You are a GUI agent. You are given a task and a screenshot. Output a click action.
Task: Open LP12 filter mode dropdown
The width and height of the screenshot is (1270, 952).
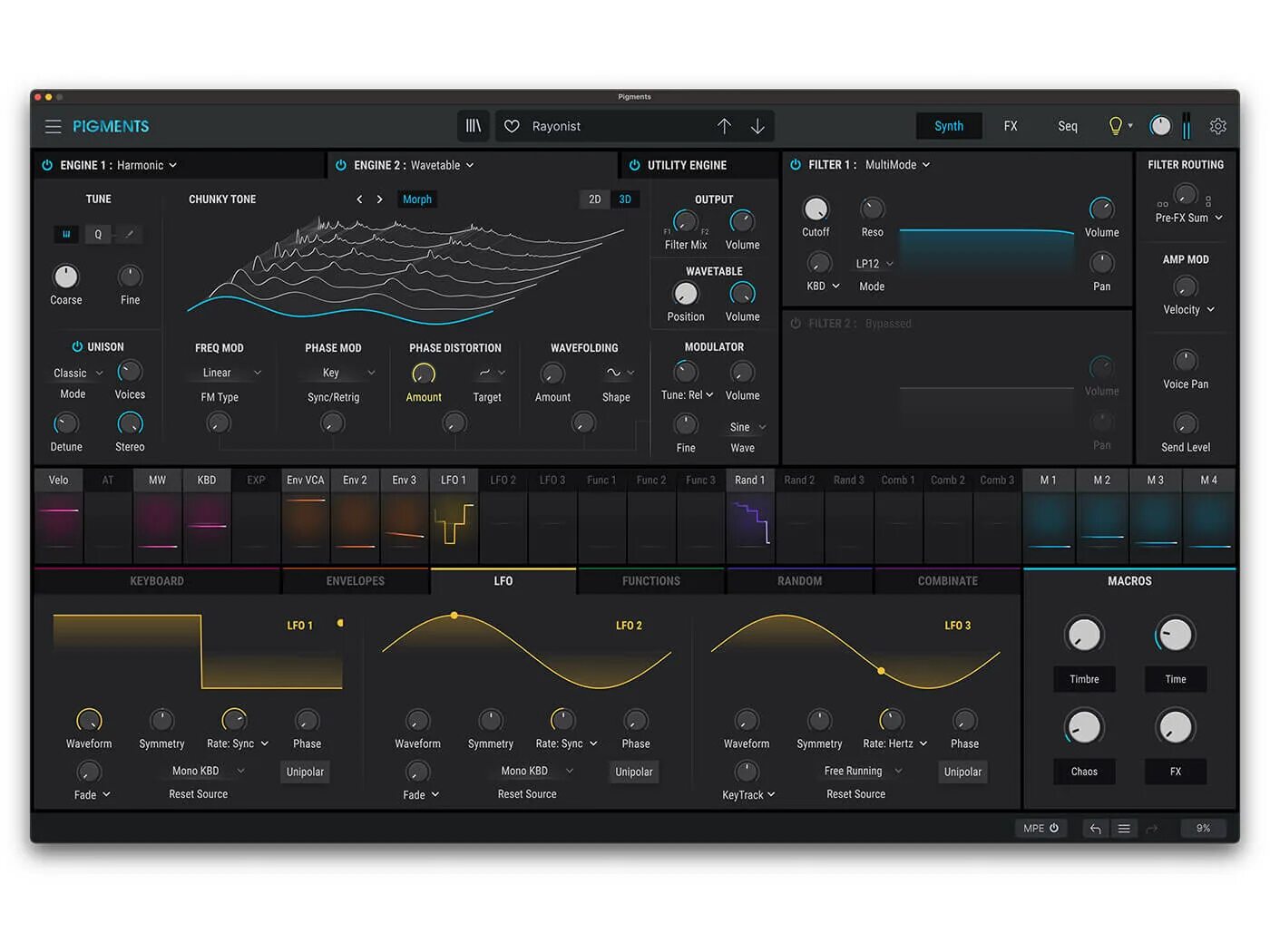click(x=874, y=264)
